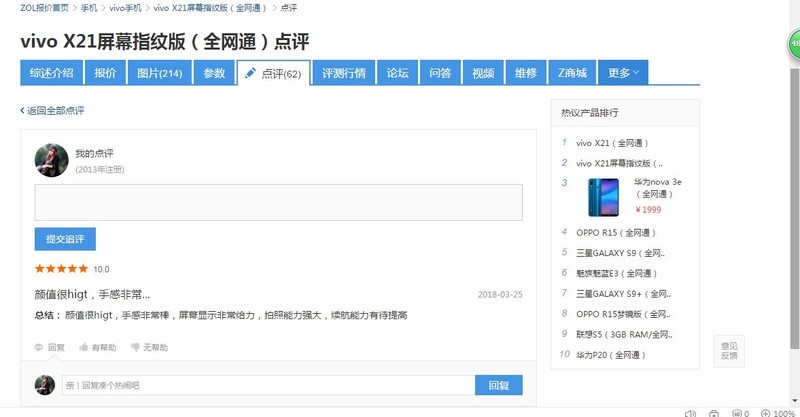Click the 10.0 rating score
Viewport: 800px width, 417px height.
point(101,269)
